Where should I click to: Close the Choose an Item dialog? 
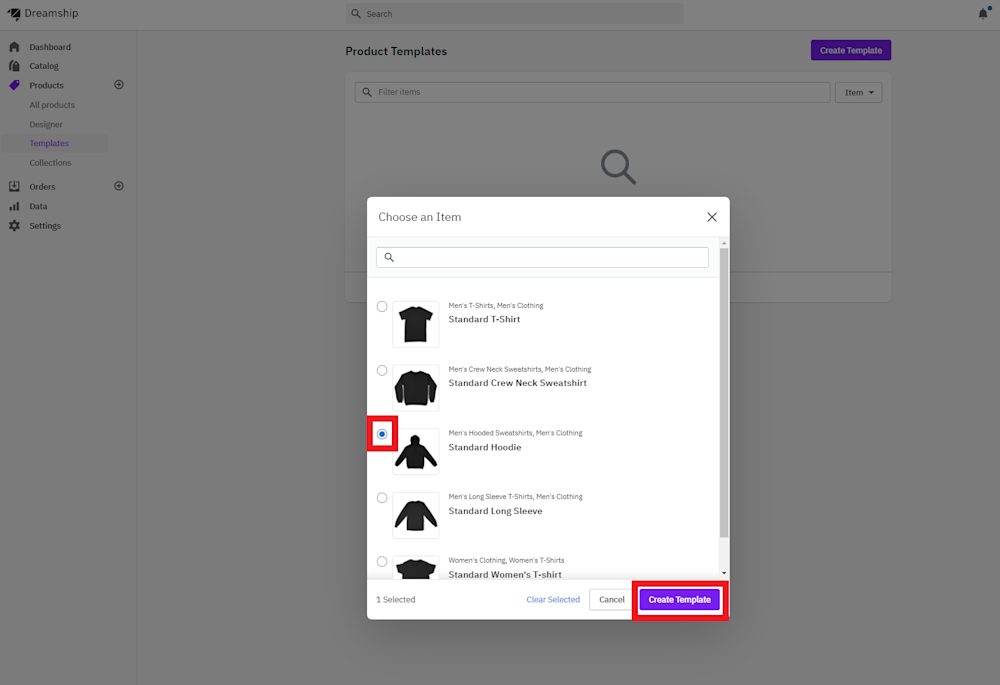(712, 217)
